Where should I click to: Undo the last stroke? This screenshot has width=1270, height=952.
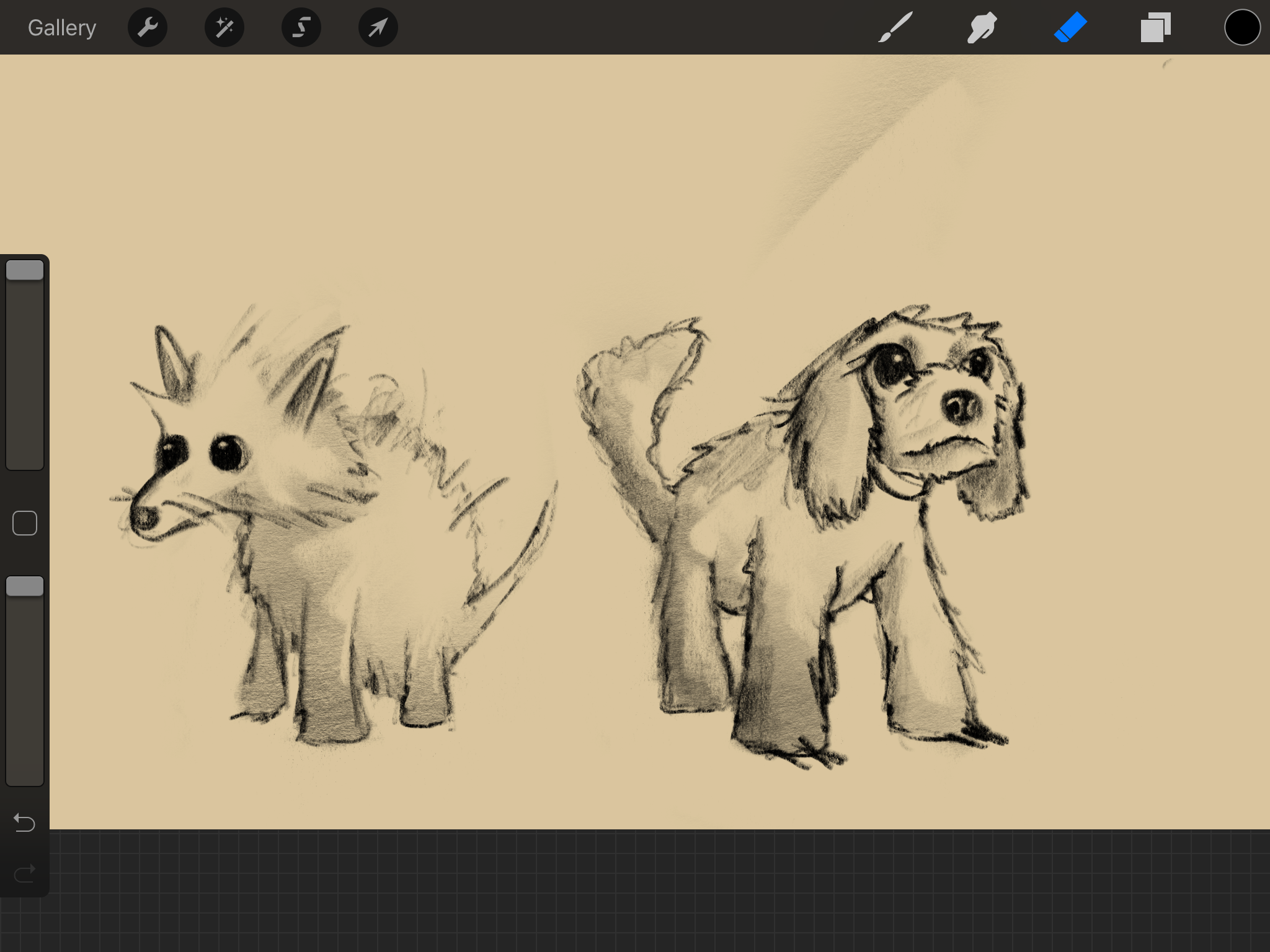click(25, 822)
